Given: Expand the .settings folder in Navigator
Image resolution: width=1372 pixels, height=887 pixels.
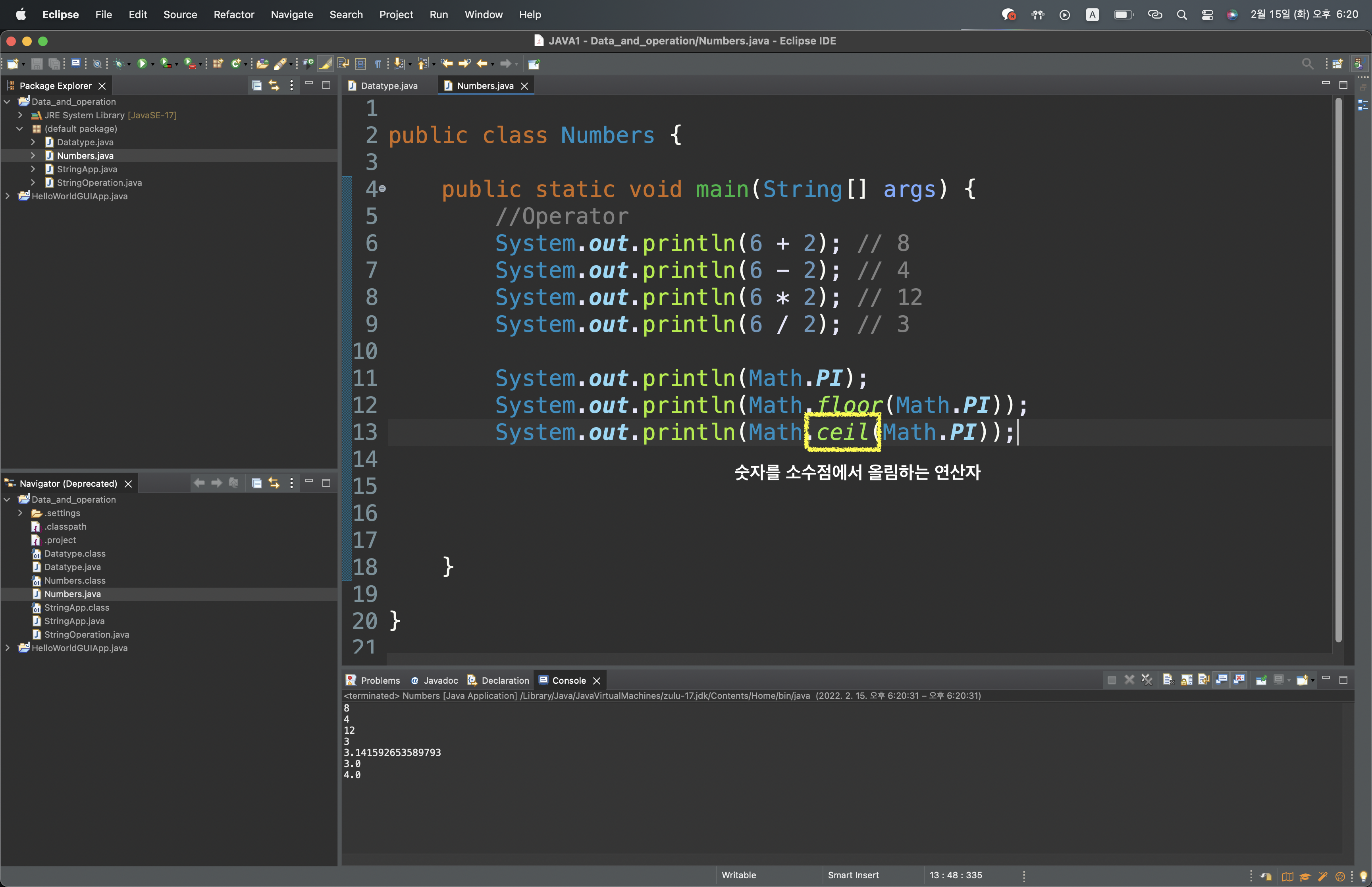Looking at the screenshot, I should click(20, 513).
